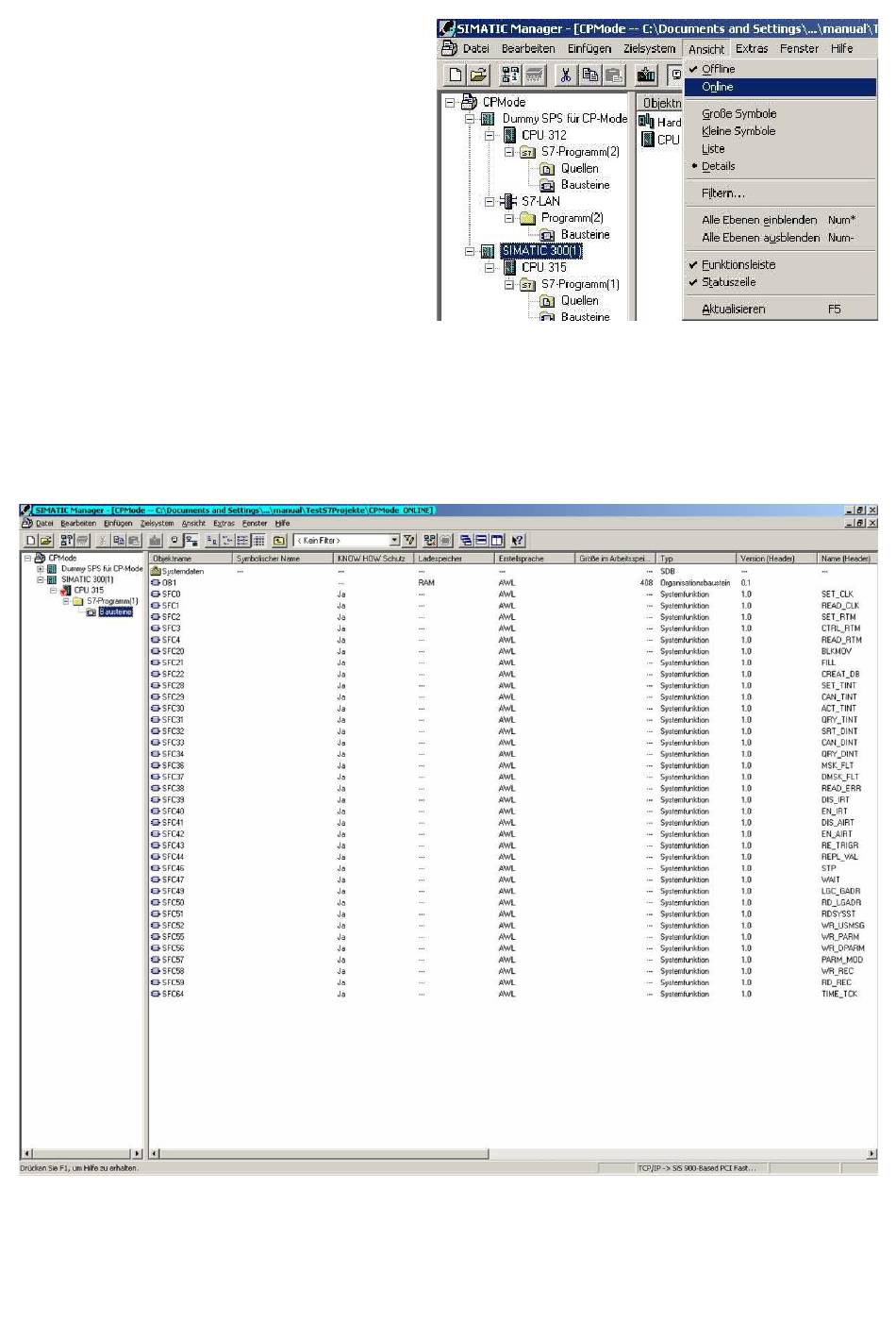The image size is (896, 1340).
Task: Sort by KNOW HOW Schutz column header
Action: pos(374,559)
